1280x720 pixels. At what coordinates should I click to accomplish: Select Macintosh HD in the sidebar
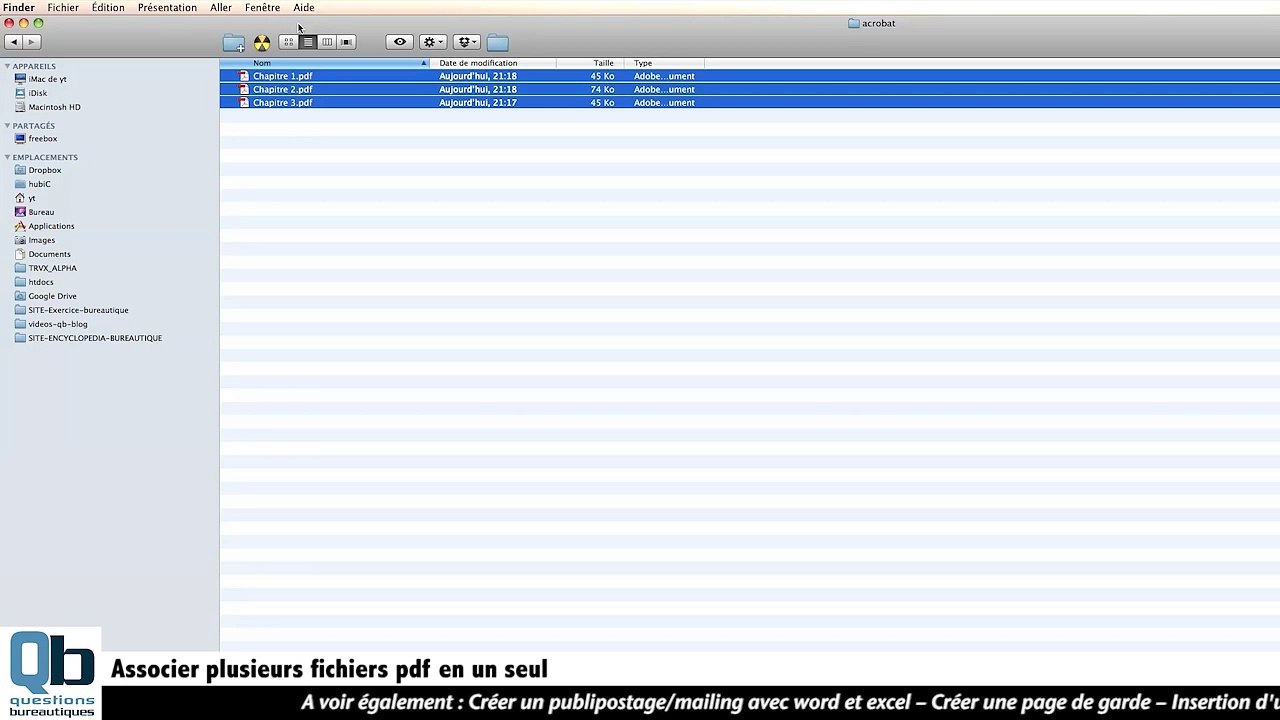click(54, 107)
